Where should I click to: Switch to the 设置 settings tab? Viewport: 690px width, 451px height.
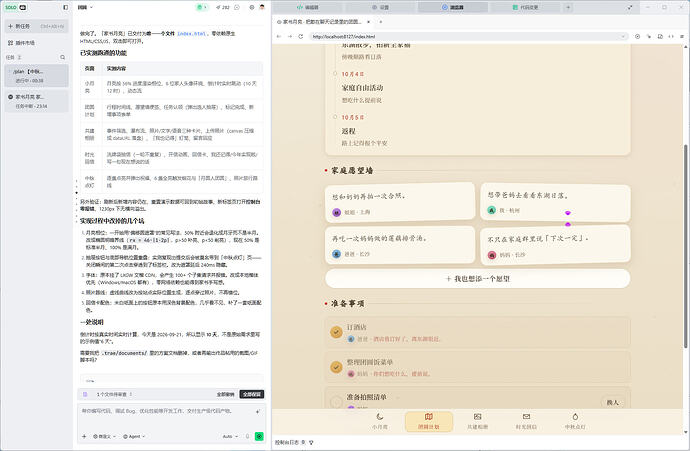(381, 7)
